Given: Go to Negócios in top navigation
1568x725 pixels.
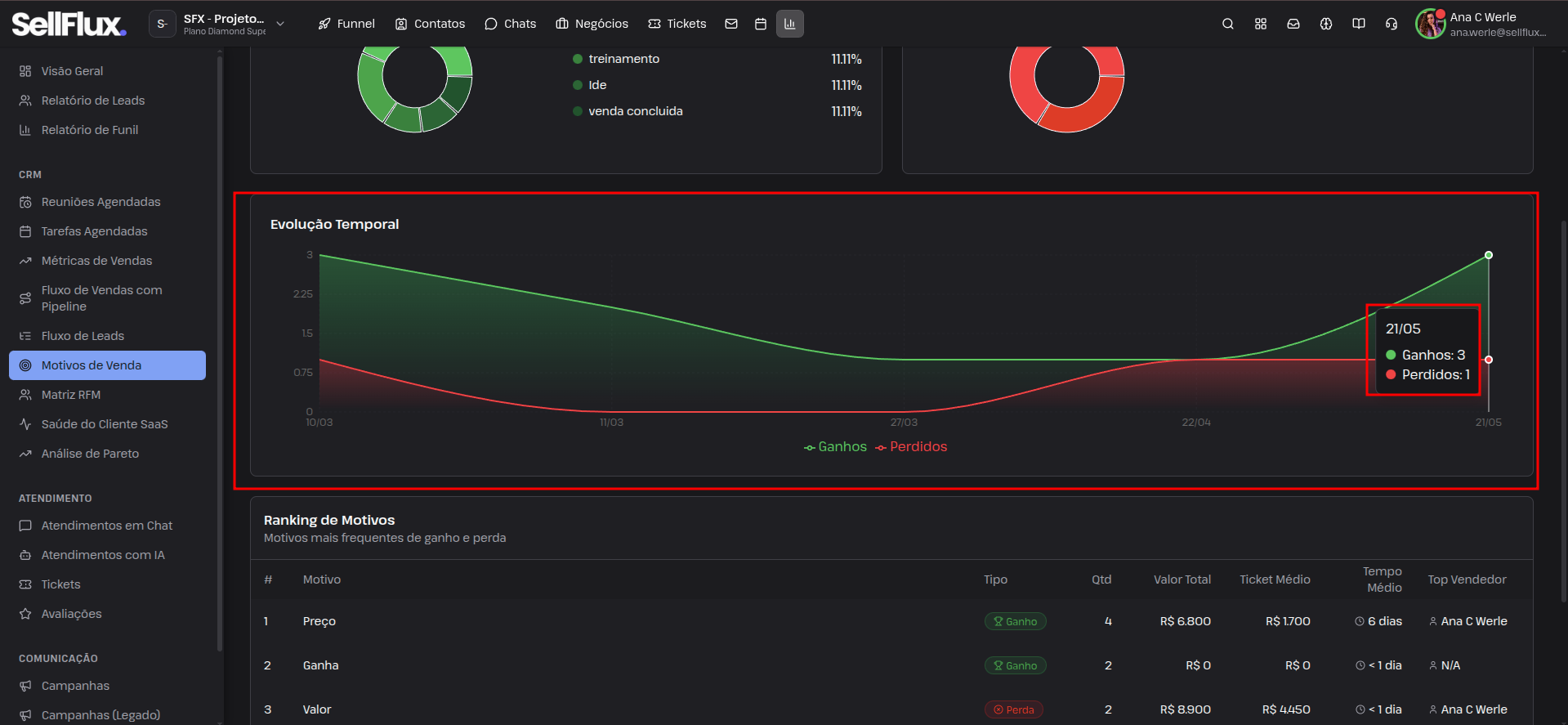Looking at the screenshot, I should 592,24.
